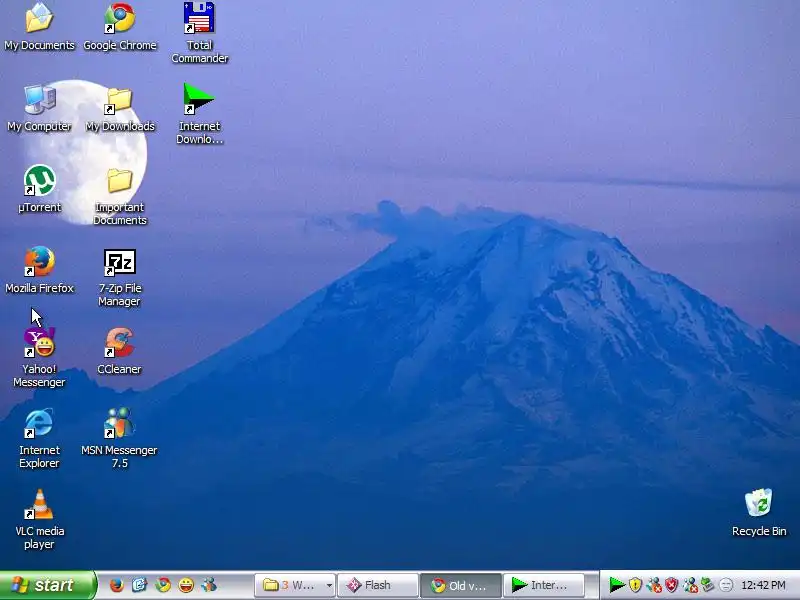Open Internet Download Manager tray icon
The height and width of the screenshot is (600, 800).
coord(617,585)
